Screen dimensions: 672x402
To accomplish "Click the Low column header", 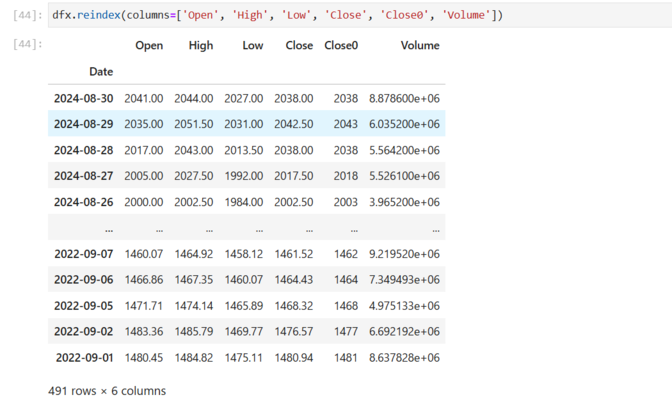I will [252, 46].
